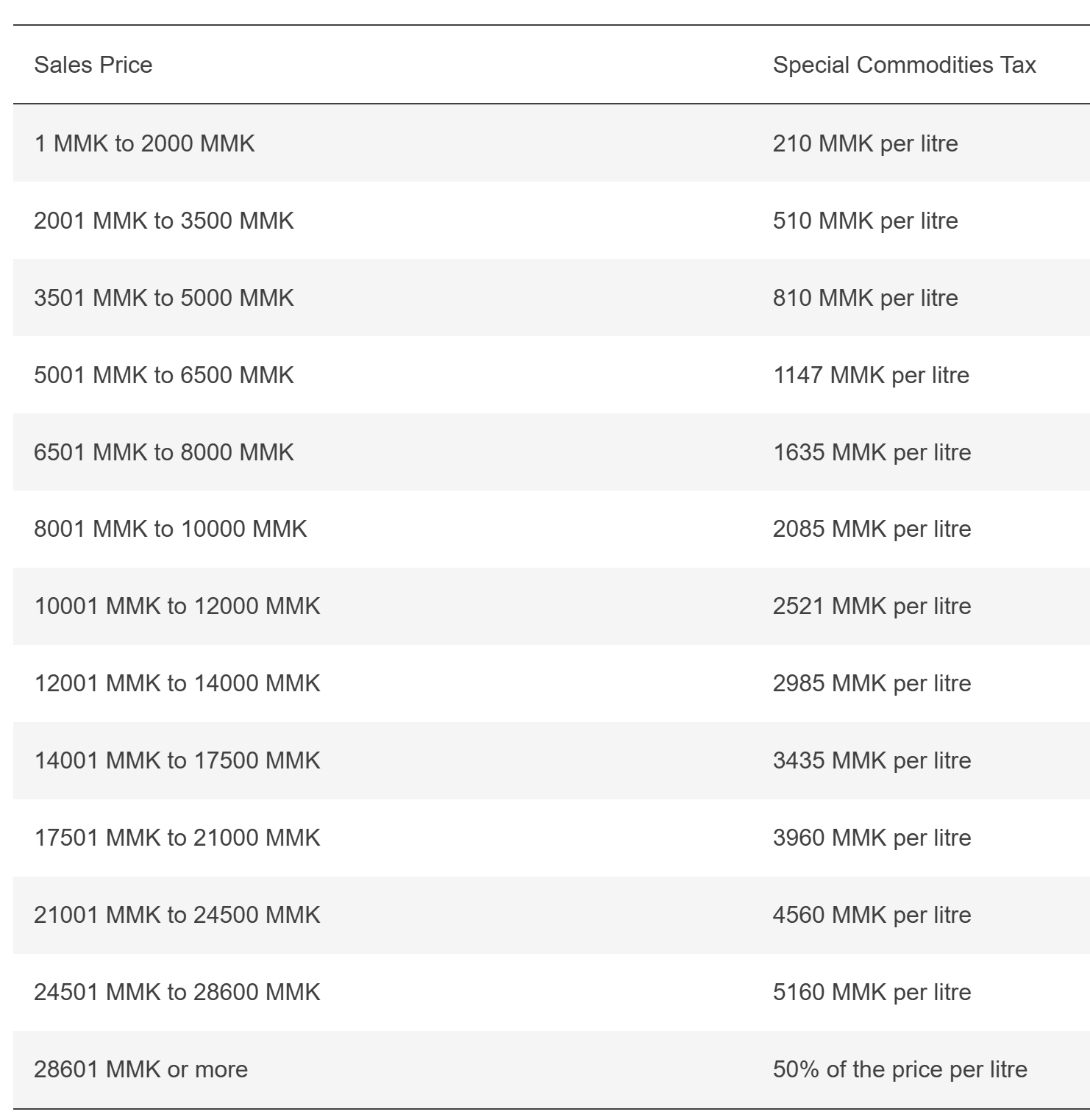Click the 50% of the price per litre cell

tap(900, 1069)
